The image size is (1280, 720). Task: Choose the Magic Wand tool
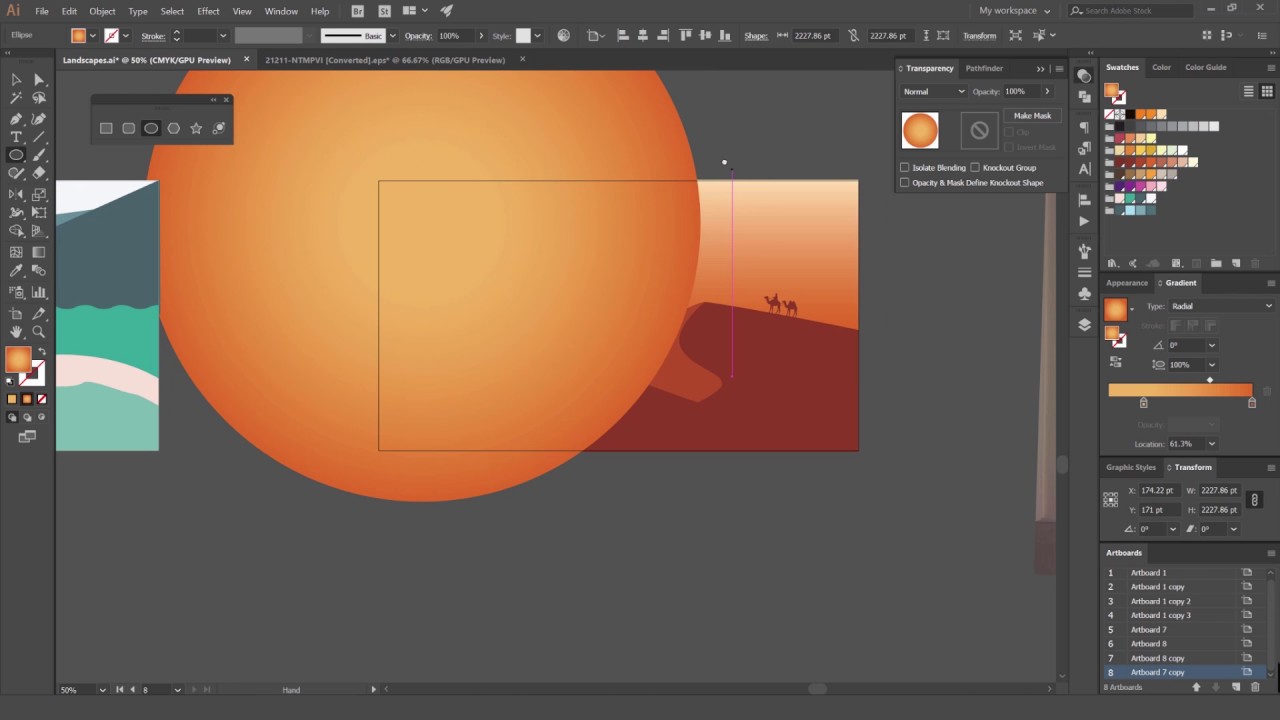point(16,98)
